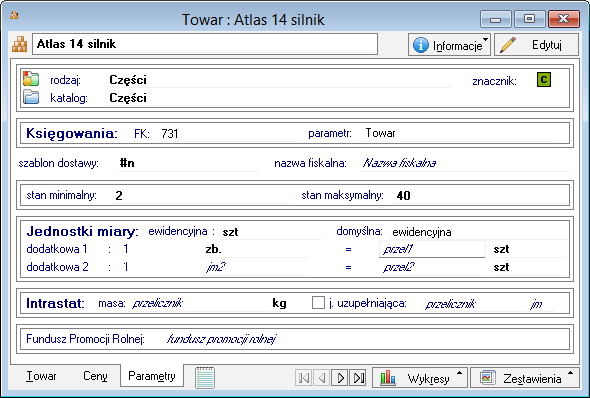Image resolution: width=590 pixels, height=398 pixels.
Task: Open the Informacje dropdown button
Action: coord(449,45)
